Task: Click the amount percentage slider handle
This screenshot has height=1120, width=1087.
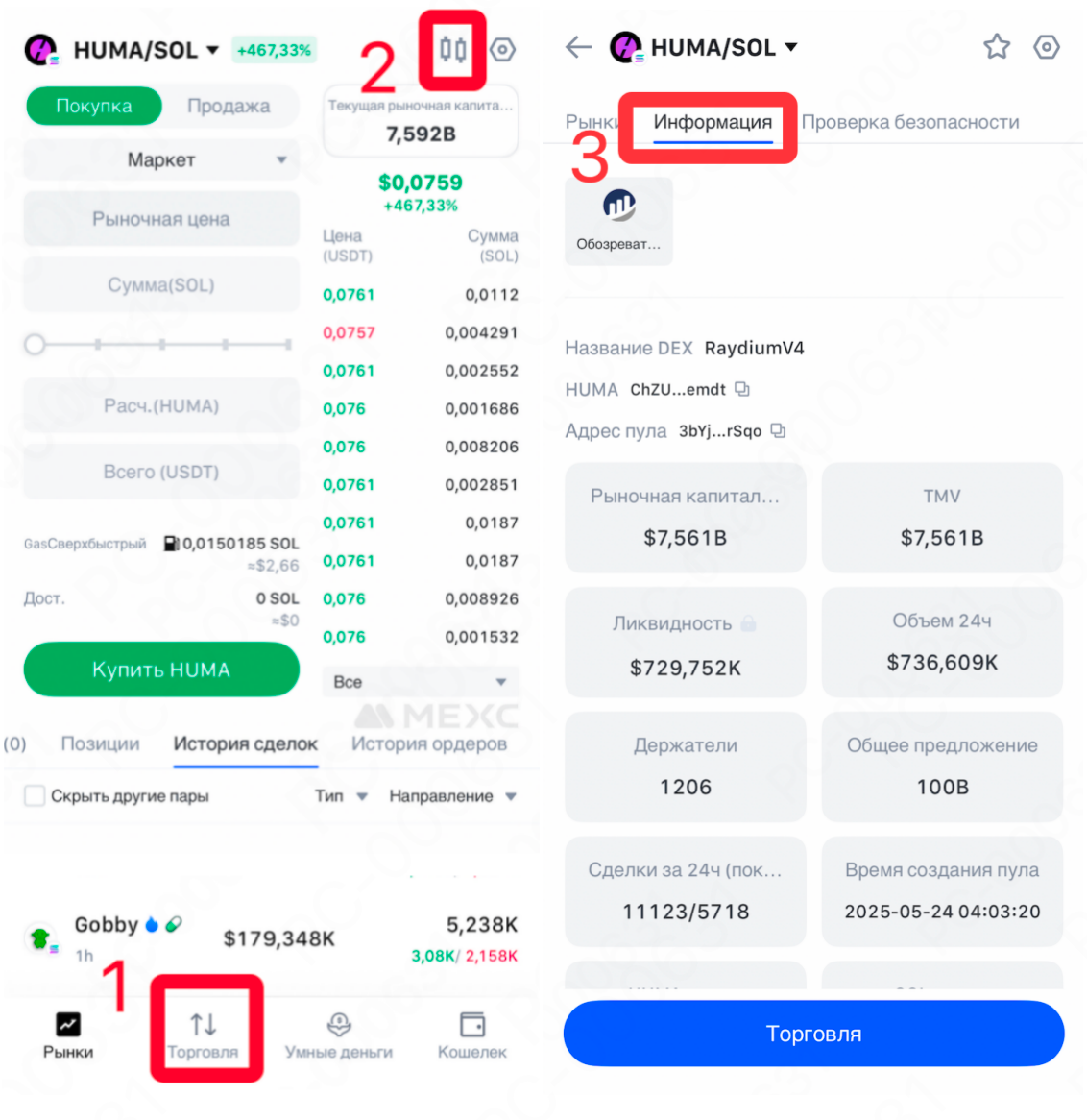Action: coord(35,344)
